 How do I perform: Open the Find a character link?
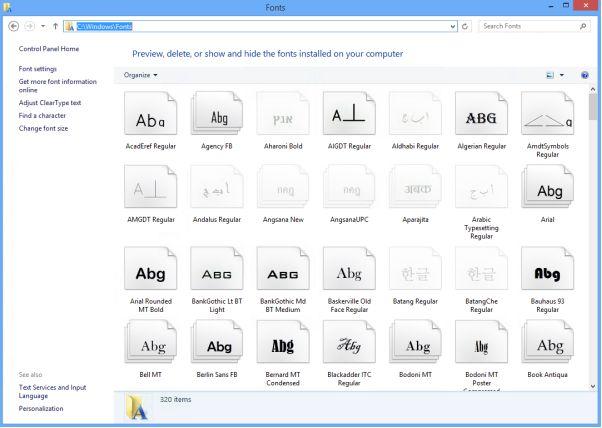(x=42, y=116)
